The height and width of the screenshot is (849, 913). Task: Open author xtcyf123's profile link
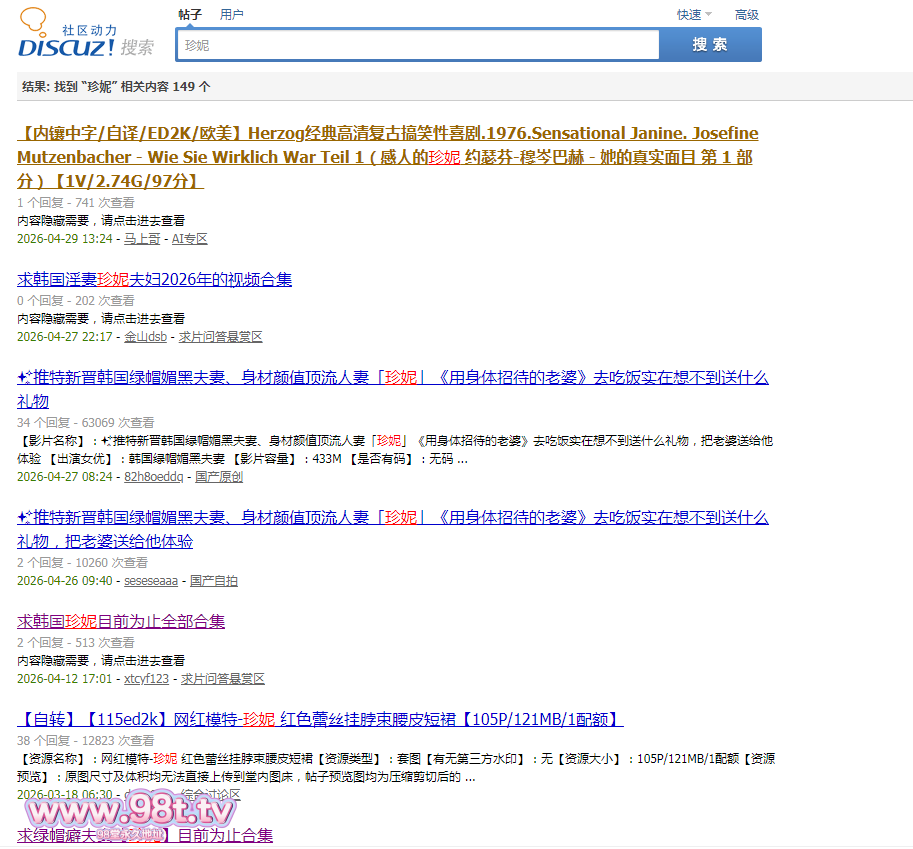(146, 678)
